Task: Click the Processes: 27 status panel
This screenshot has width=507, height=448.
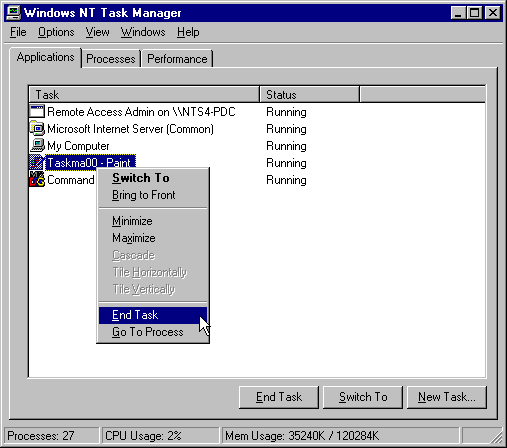Action: point(52,436)
